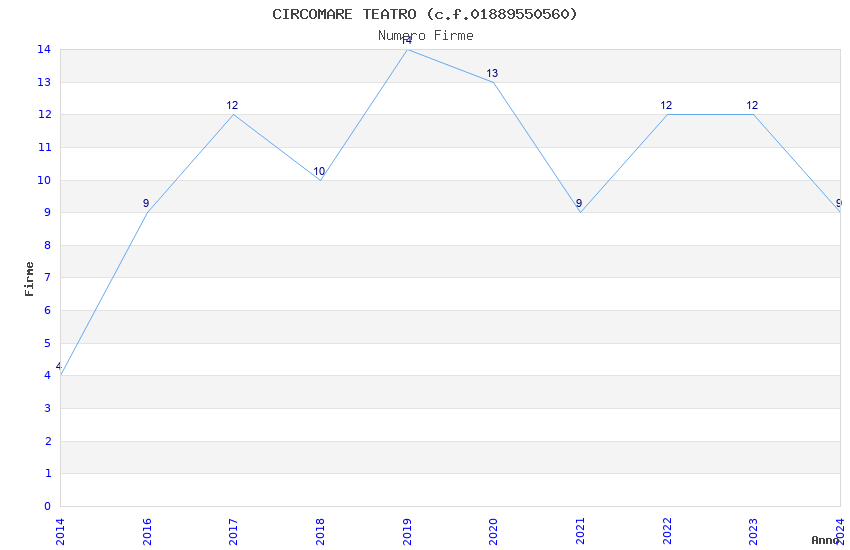This screenshot has height=550, width=850.
Task: Click the y-axis tick value 5
Action: tap(48, 343)
